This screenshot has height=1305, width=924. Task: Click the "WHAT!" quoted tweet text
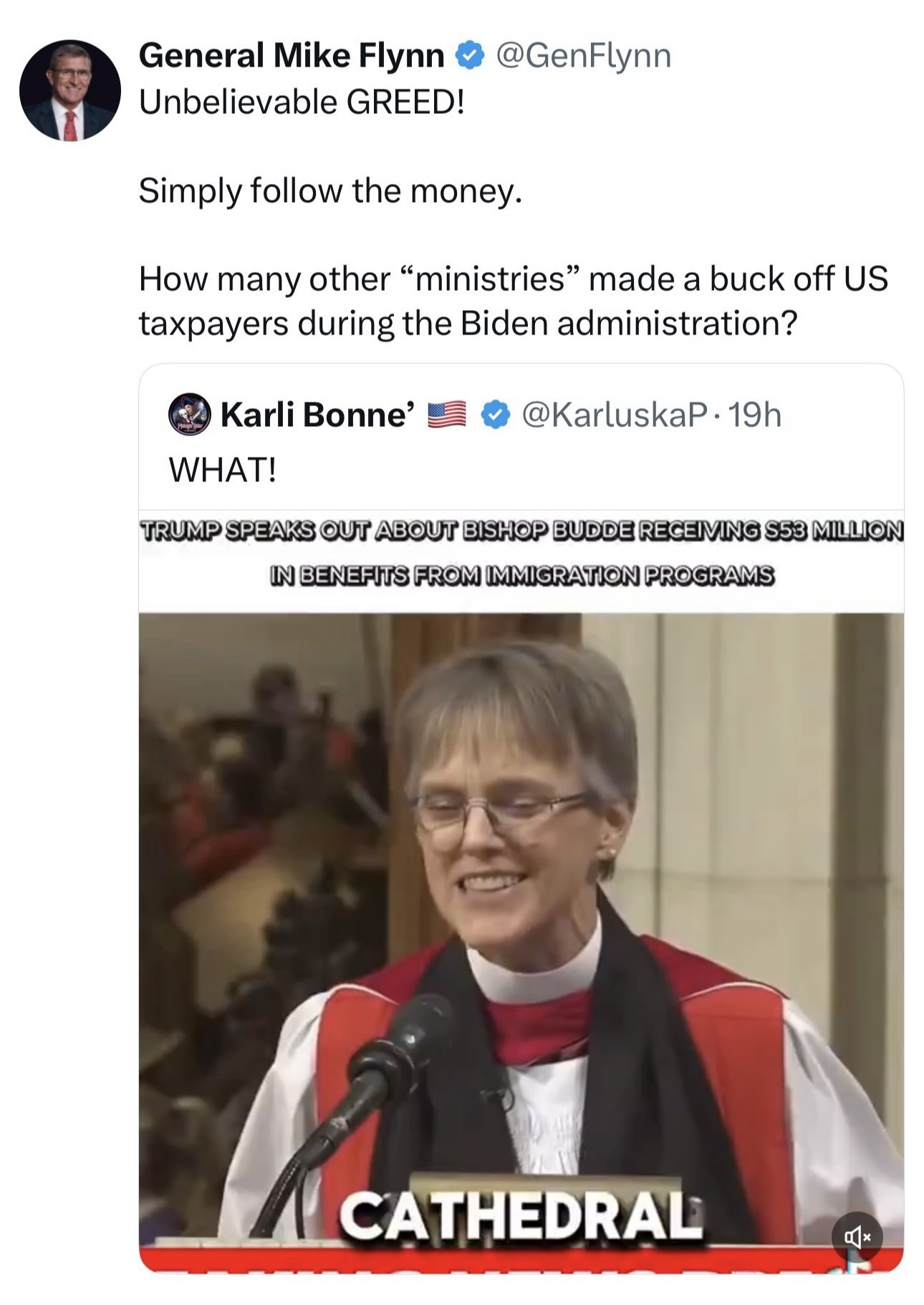pos(222,470)
